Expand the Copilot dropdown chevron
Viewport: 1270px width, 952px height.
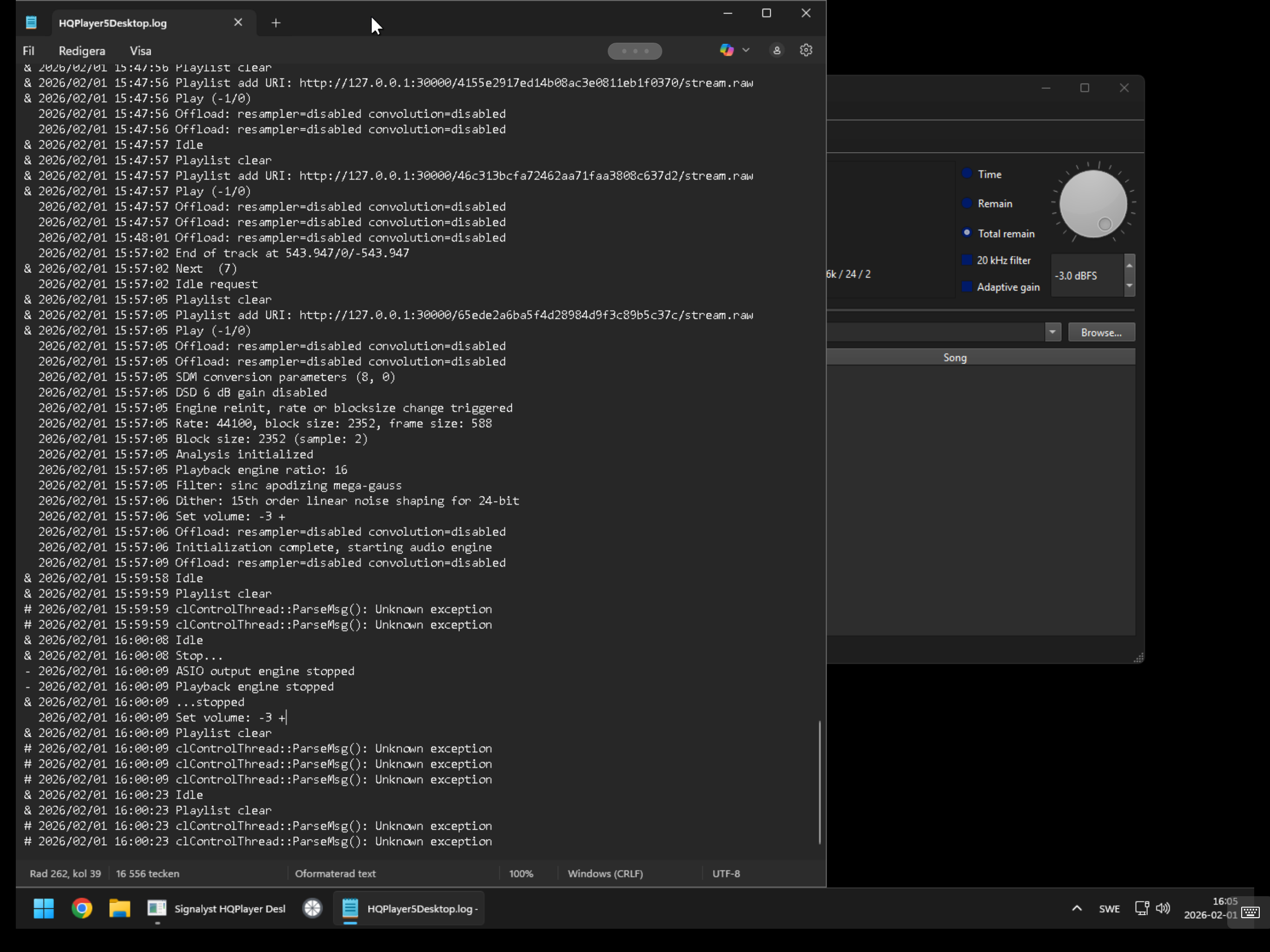(746, 51)
